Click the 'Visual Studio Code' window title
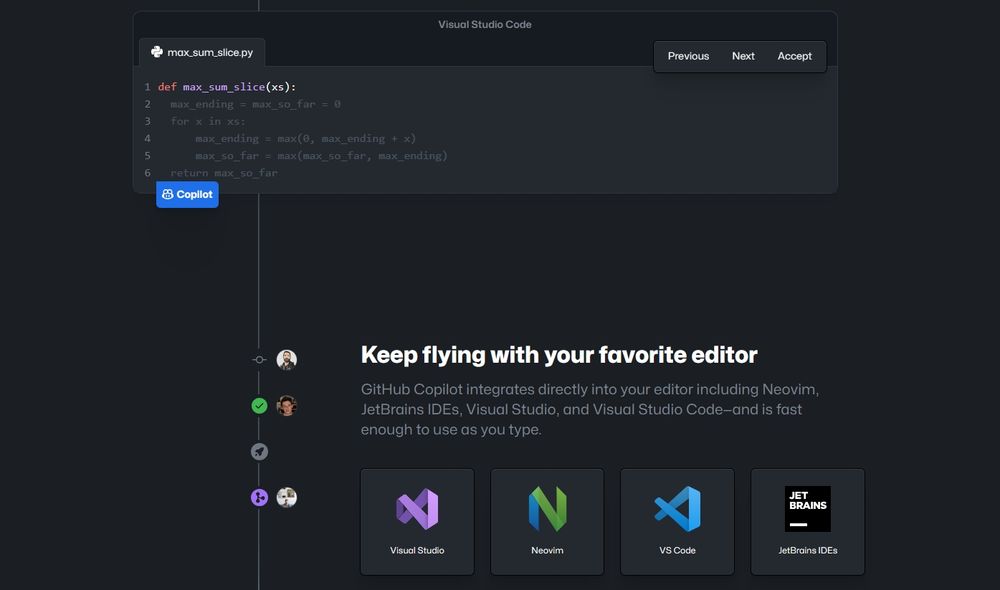Screen dimensions: 1000x590 [485, 24]
